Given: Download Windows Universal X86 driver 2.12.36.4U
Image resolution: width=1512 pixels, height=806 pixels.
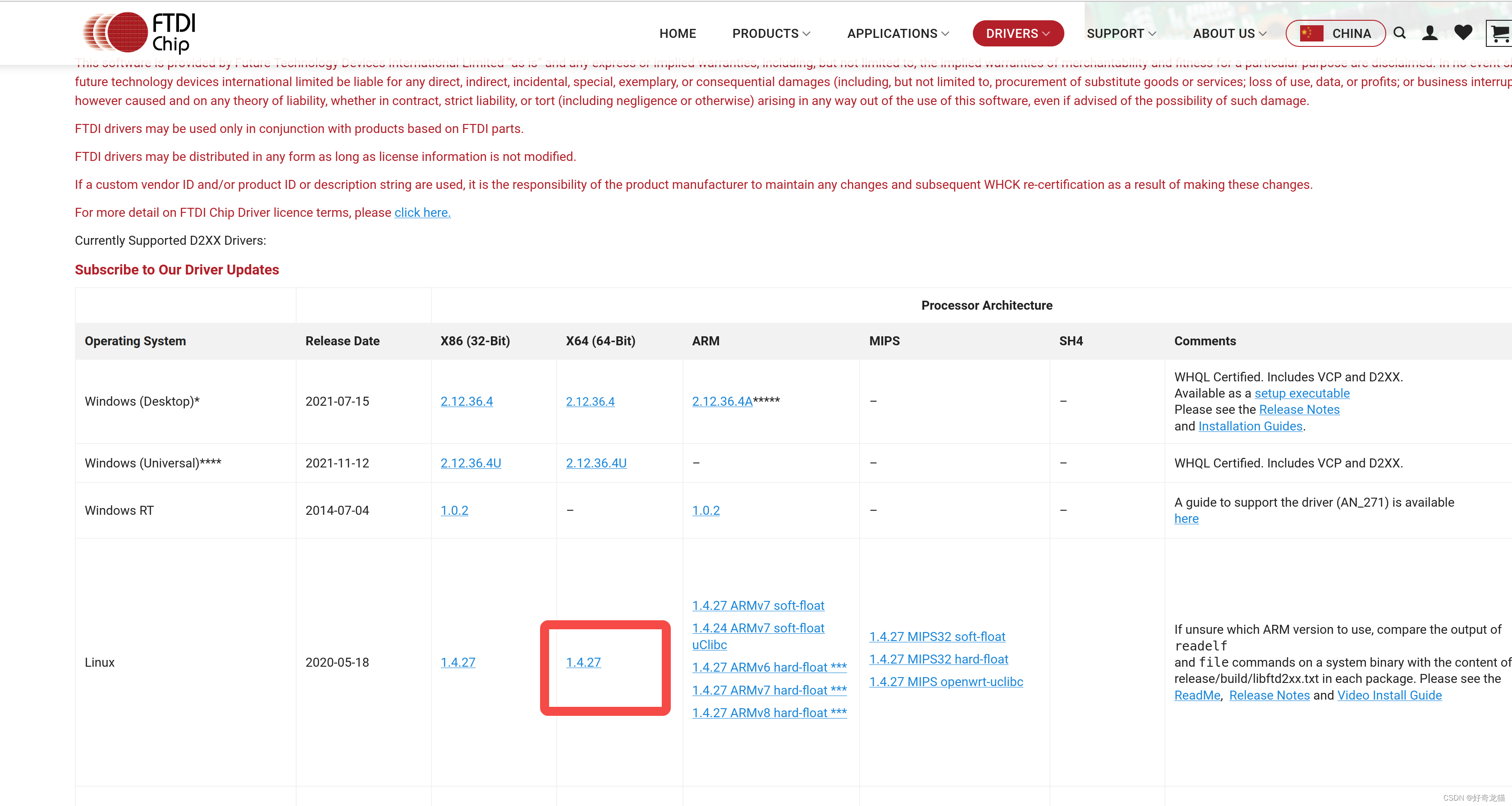Looking at the screenshot, I should (471, 463).
